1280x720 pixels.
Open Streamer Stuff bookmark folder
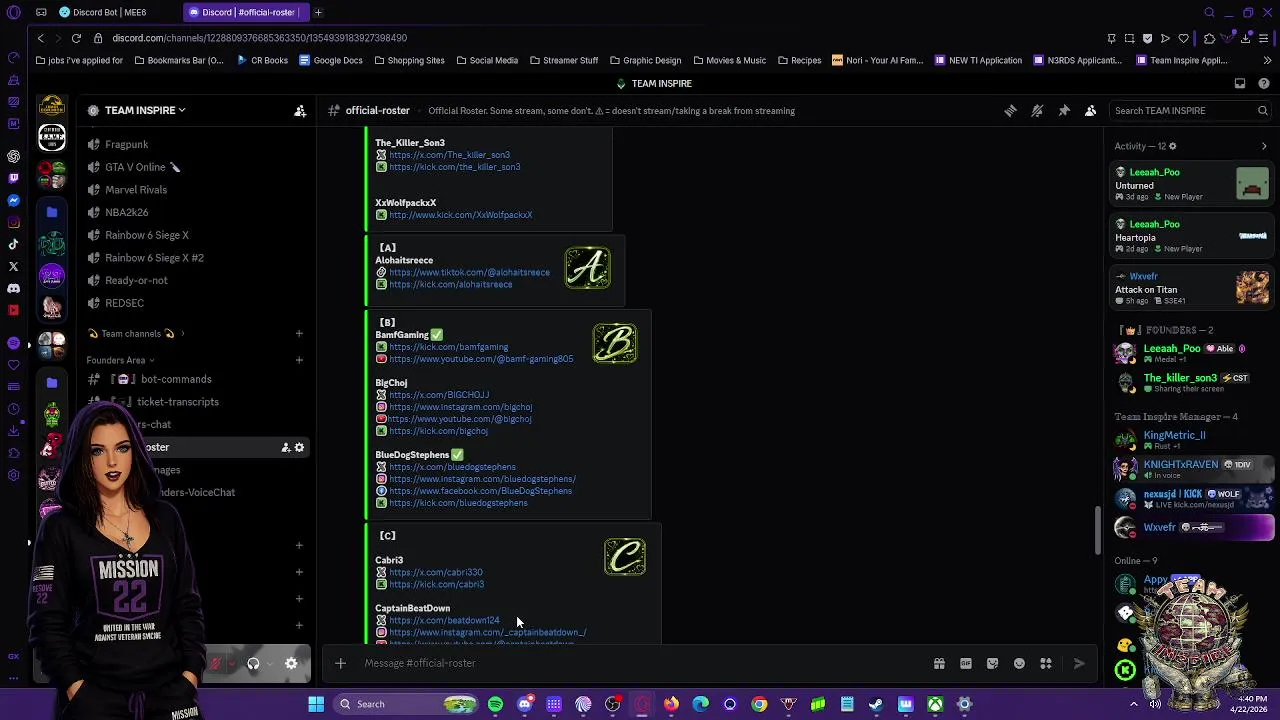[563, 60]
